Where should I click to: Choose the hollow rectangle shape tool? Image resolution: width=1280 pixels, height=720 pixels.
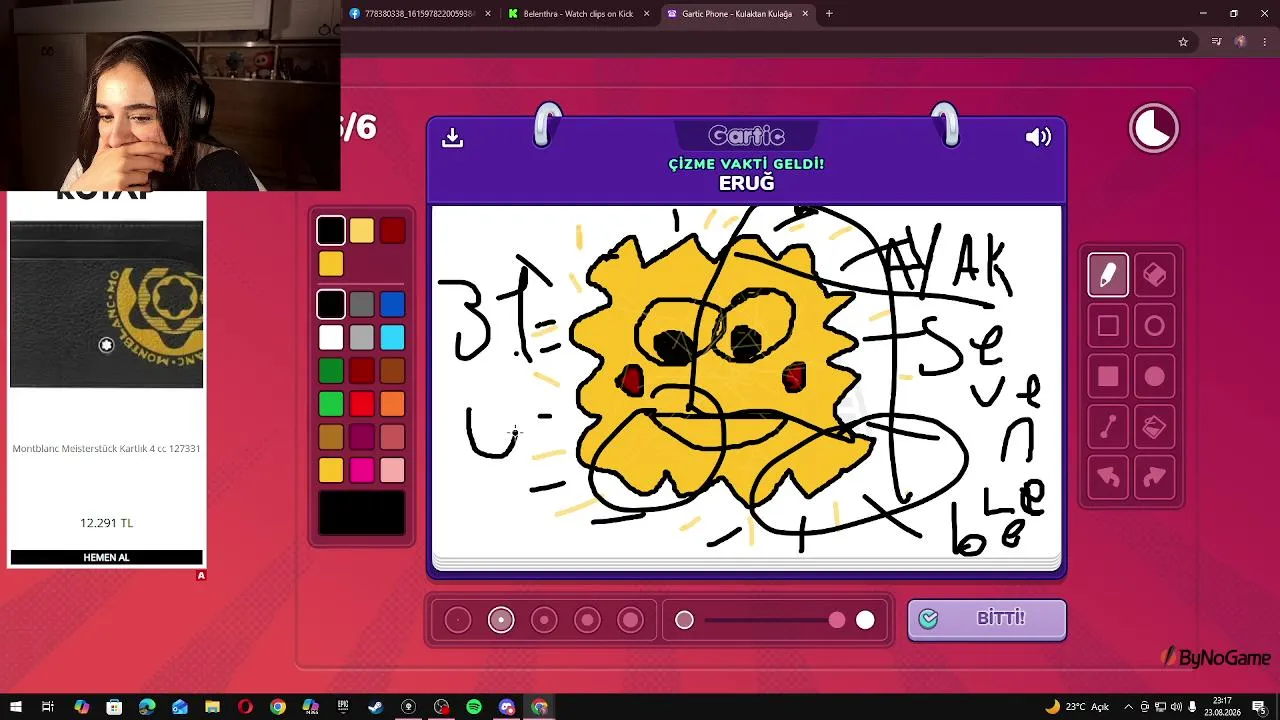[1108, 326]
